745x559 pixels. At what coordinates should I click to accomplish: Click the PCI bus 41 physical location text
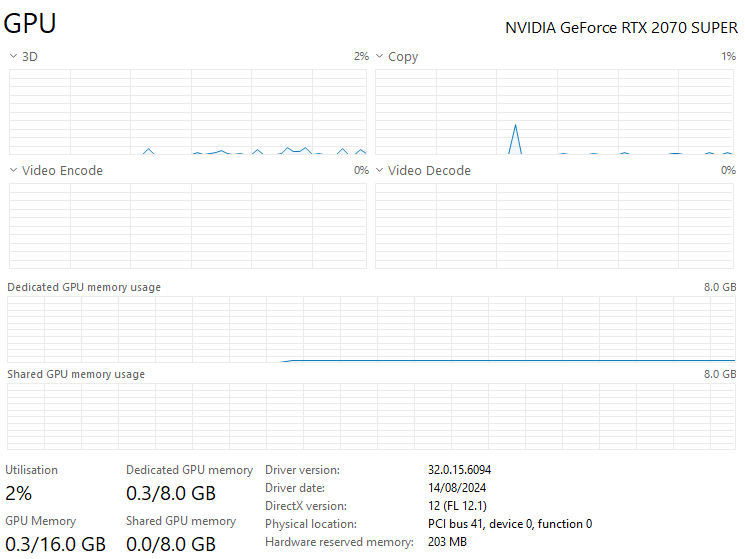click(510, 524)
